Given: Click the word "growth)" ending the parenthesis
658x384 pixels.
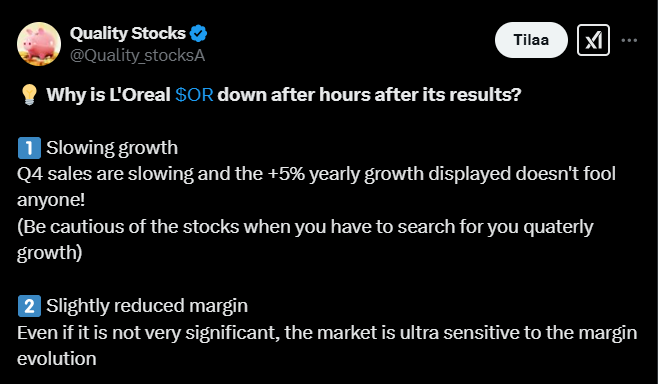Looking at the screenshot, I should [x=50, y=253].
